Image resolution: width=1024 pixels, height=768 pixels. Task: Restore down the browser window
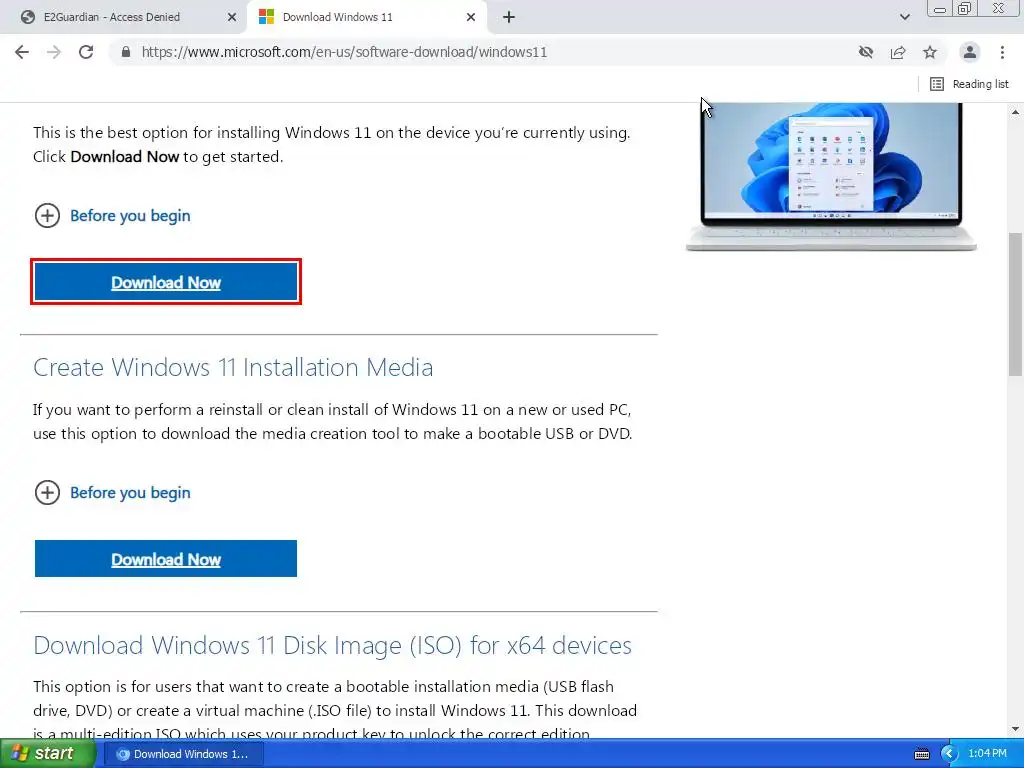click(x=964, y=8)
